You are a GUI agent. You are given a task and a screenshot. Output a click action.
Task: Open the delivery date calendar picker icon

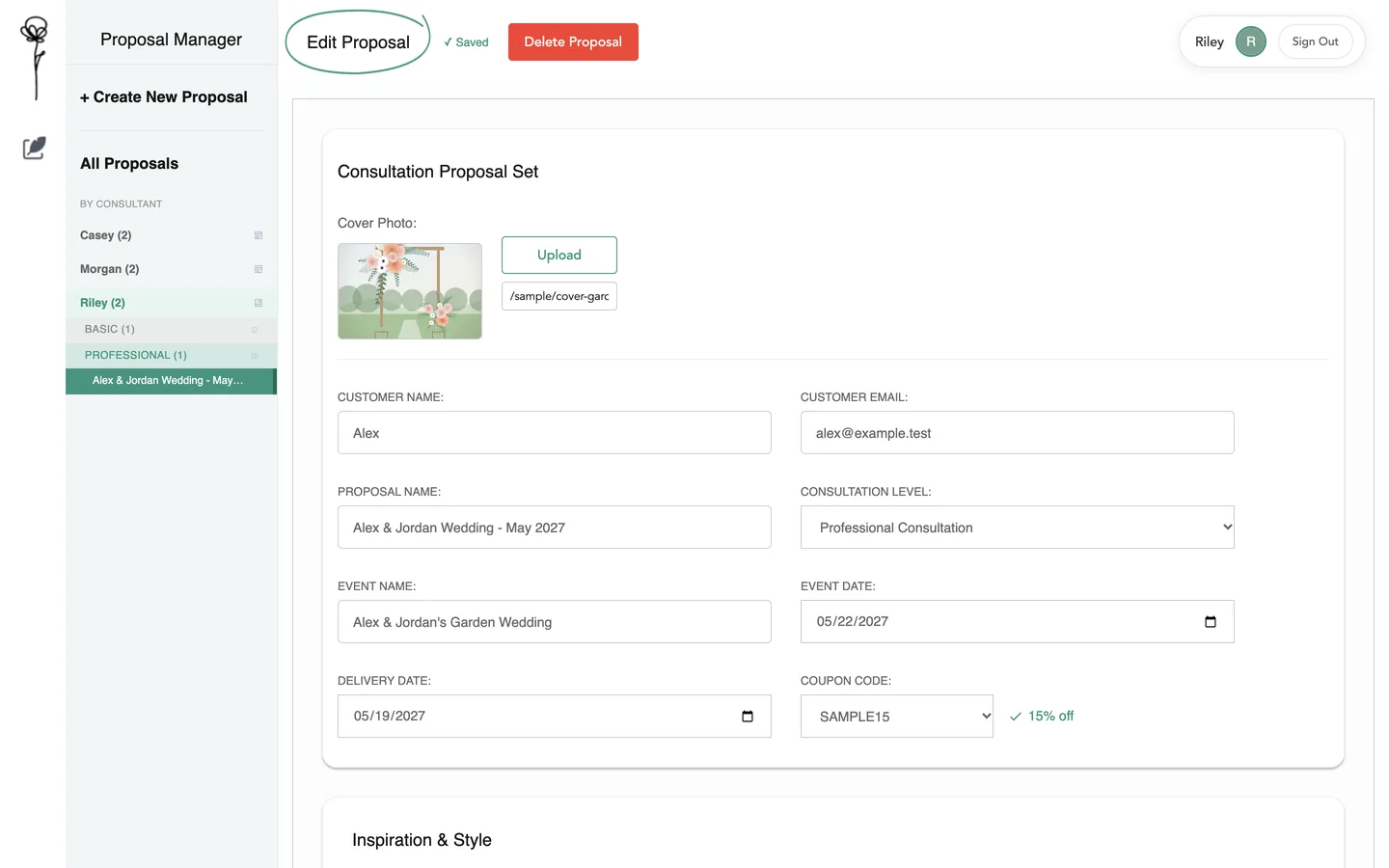748,717
